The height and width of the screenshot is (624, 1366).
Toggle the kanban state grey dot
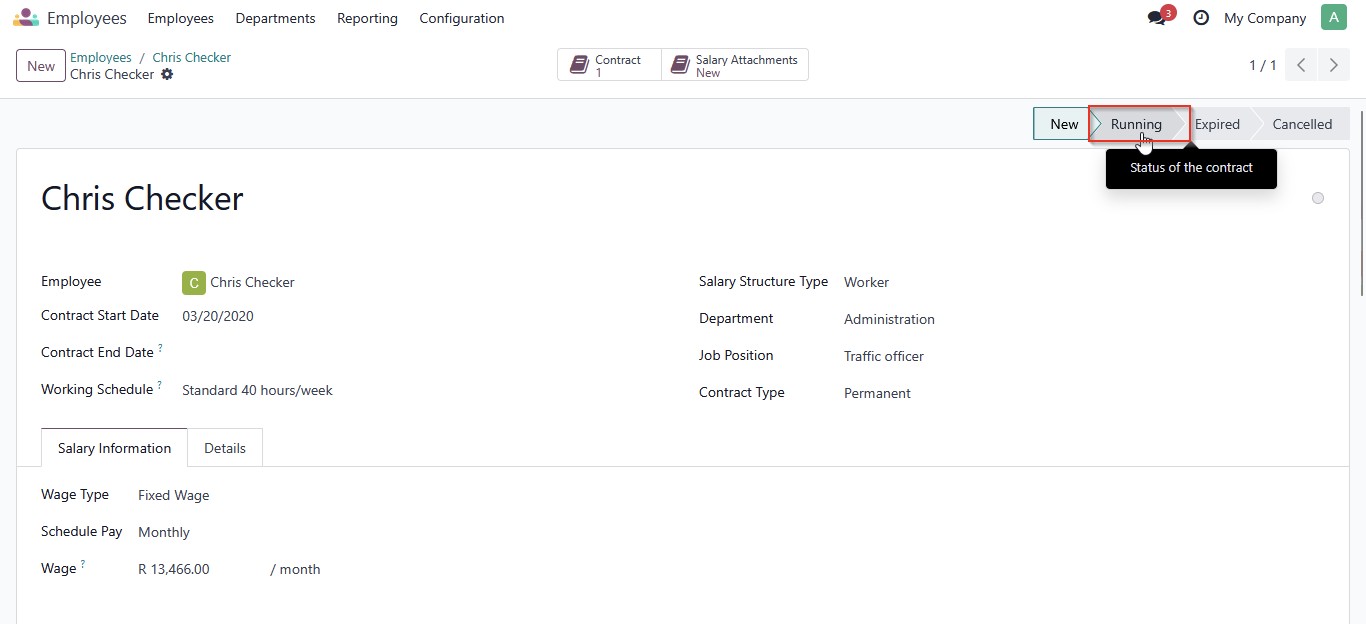1318,198
